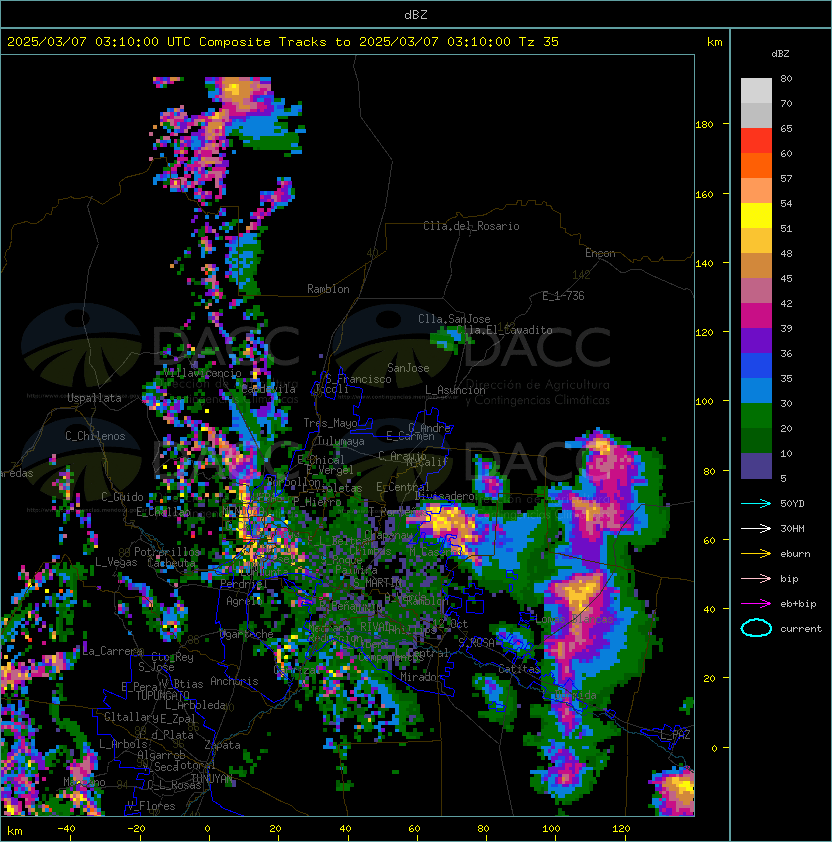Click the 'Tres_Mayo' place label
This screenshot has height=842, width=832.
click(330, 423)
